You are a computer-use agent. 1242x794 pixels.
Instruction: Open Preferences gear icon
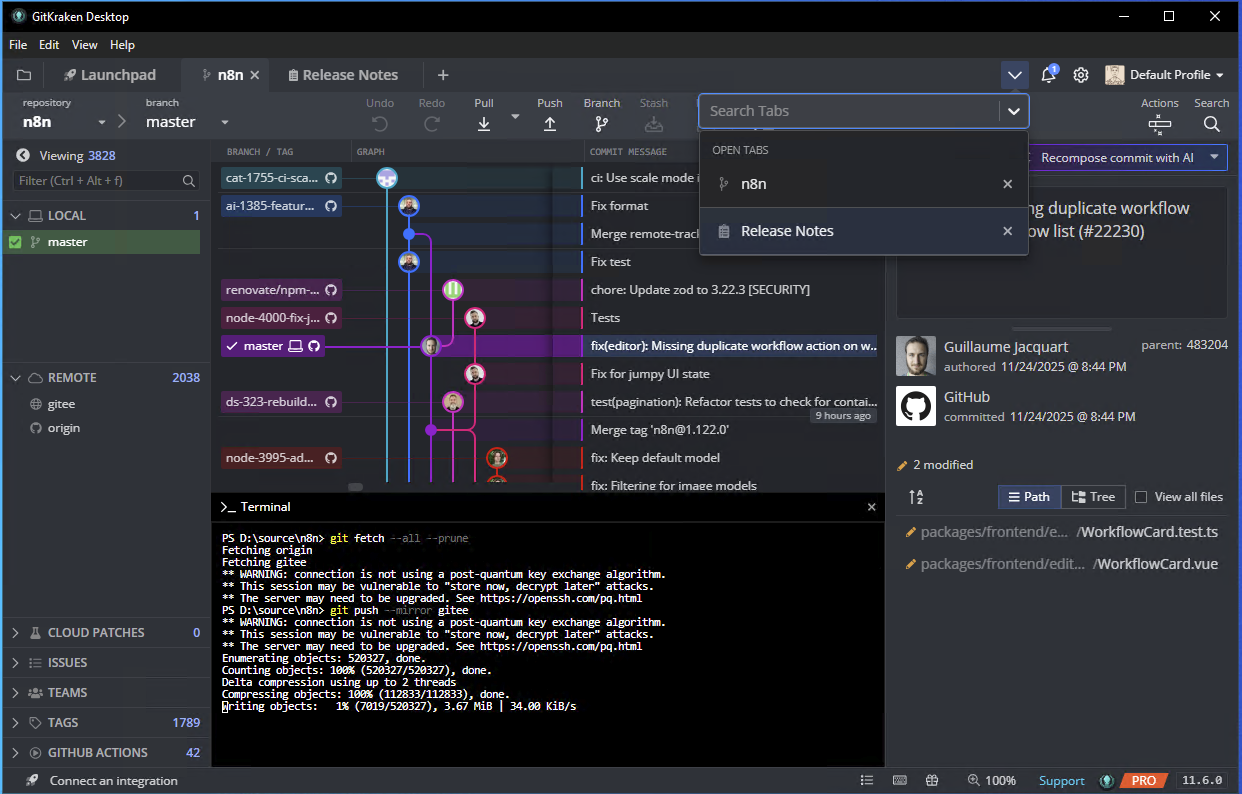click(1081, 75)
